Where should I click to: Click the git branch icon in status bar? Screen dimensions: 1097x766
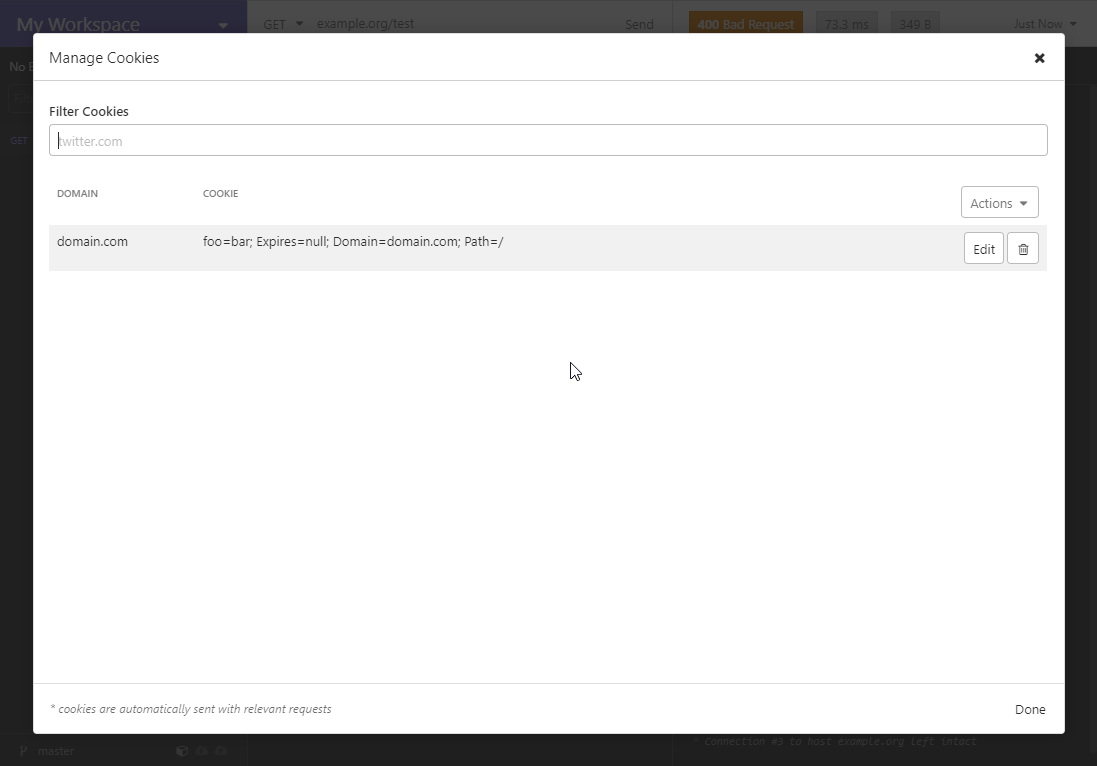pyautogui.click(x=23, y=751)
